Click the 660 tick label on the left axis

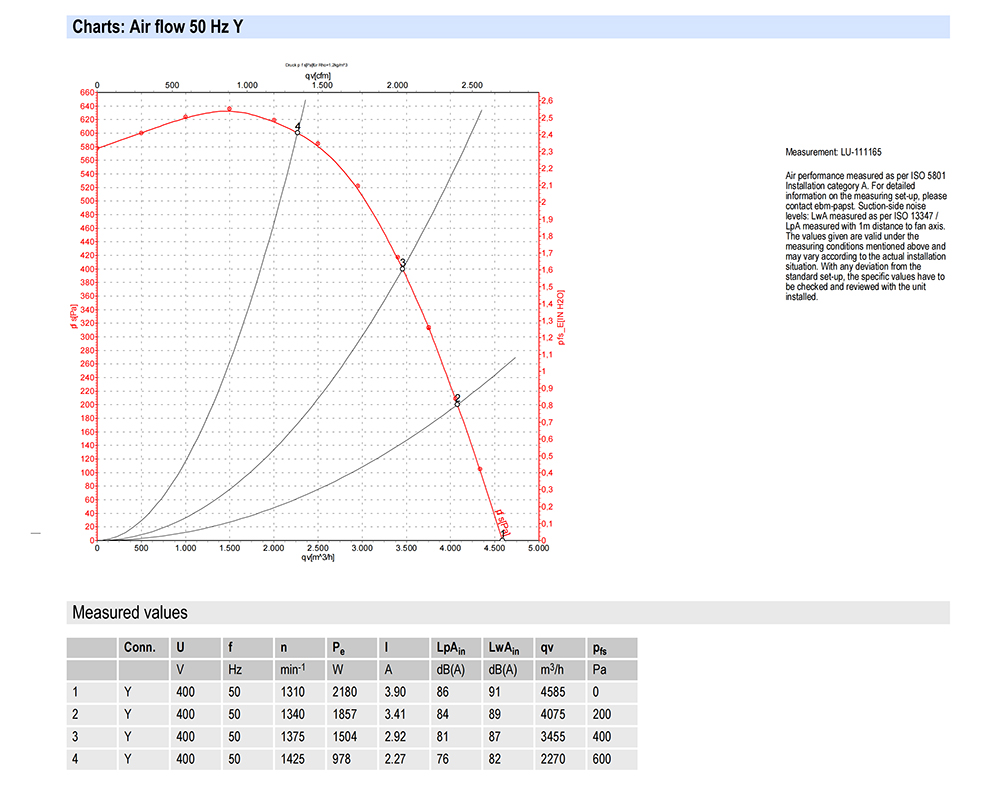click(85, 93)
